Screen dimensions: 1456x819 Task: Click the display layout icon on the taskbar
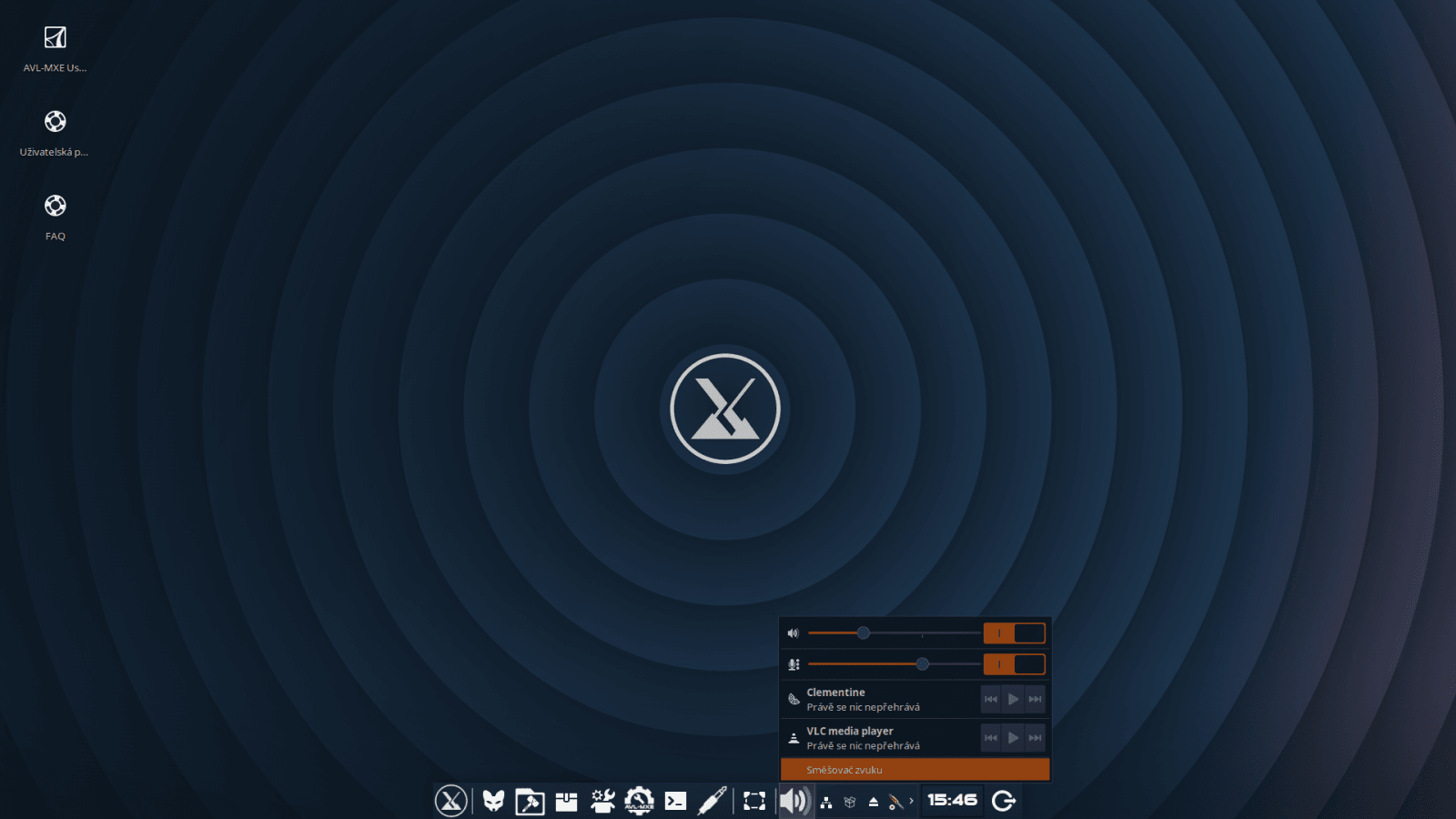point(753,801)
